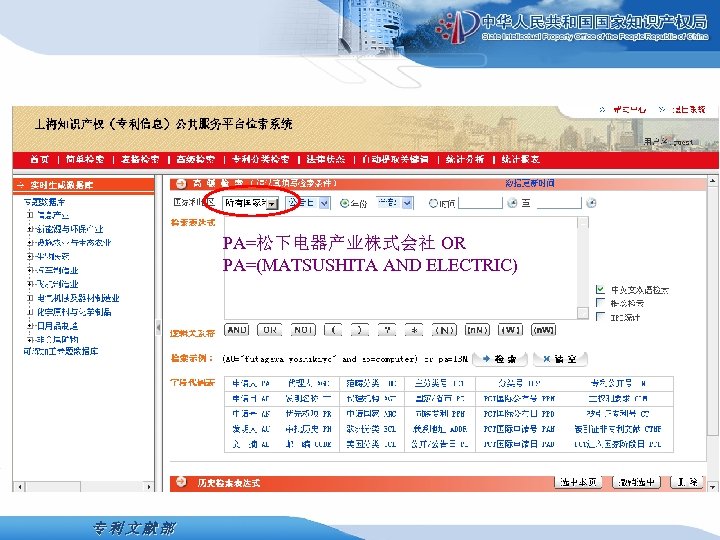Click in the search expression text area
This screenshot has height=540, width=720.
400,268
